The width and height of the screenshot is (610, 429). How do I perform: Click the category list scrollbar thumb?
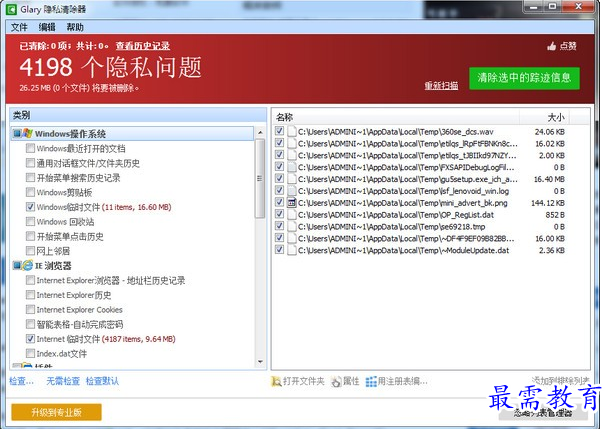coord(260,179)
